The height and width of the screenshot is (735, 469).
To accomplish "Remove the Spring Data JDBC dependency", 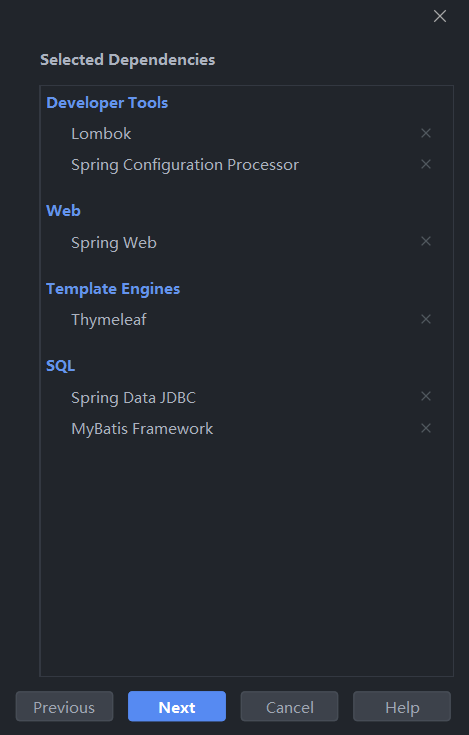I will (x=425, y=397).
